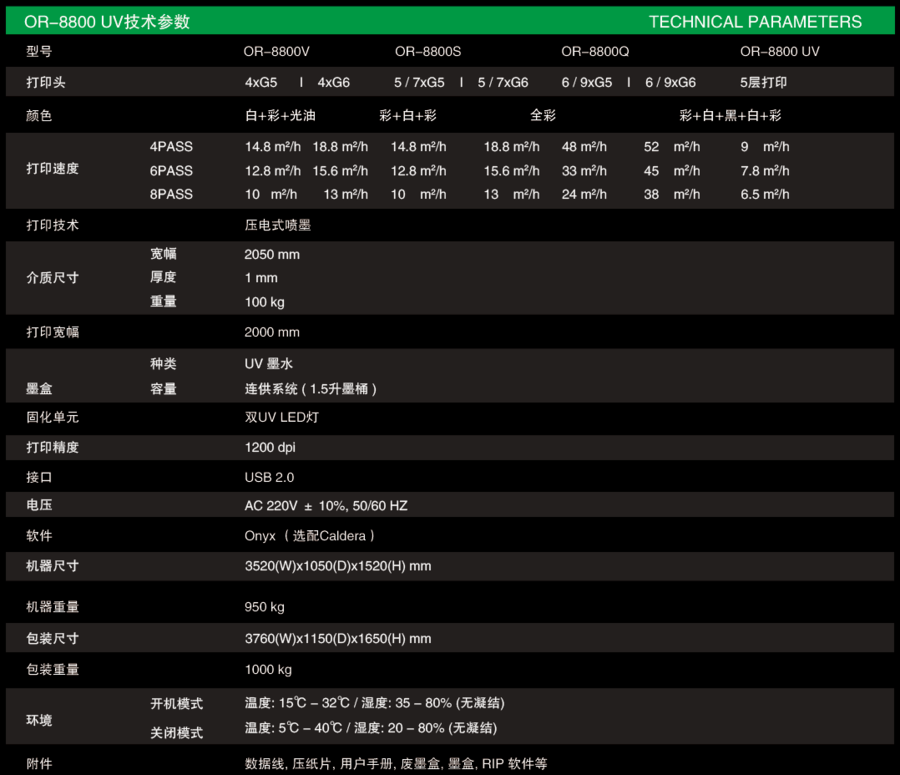
Task: Click the 压电式喷墨 print technology value
Action: (278, 225)
